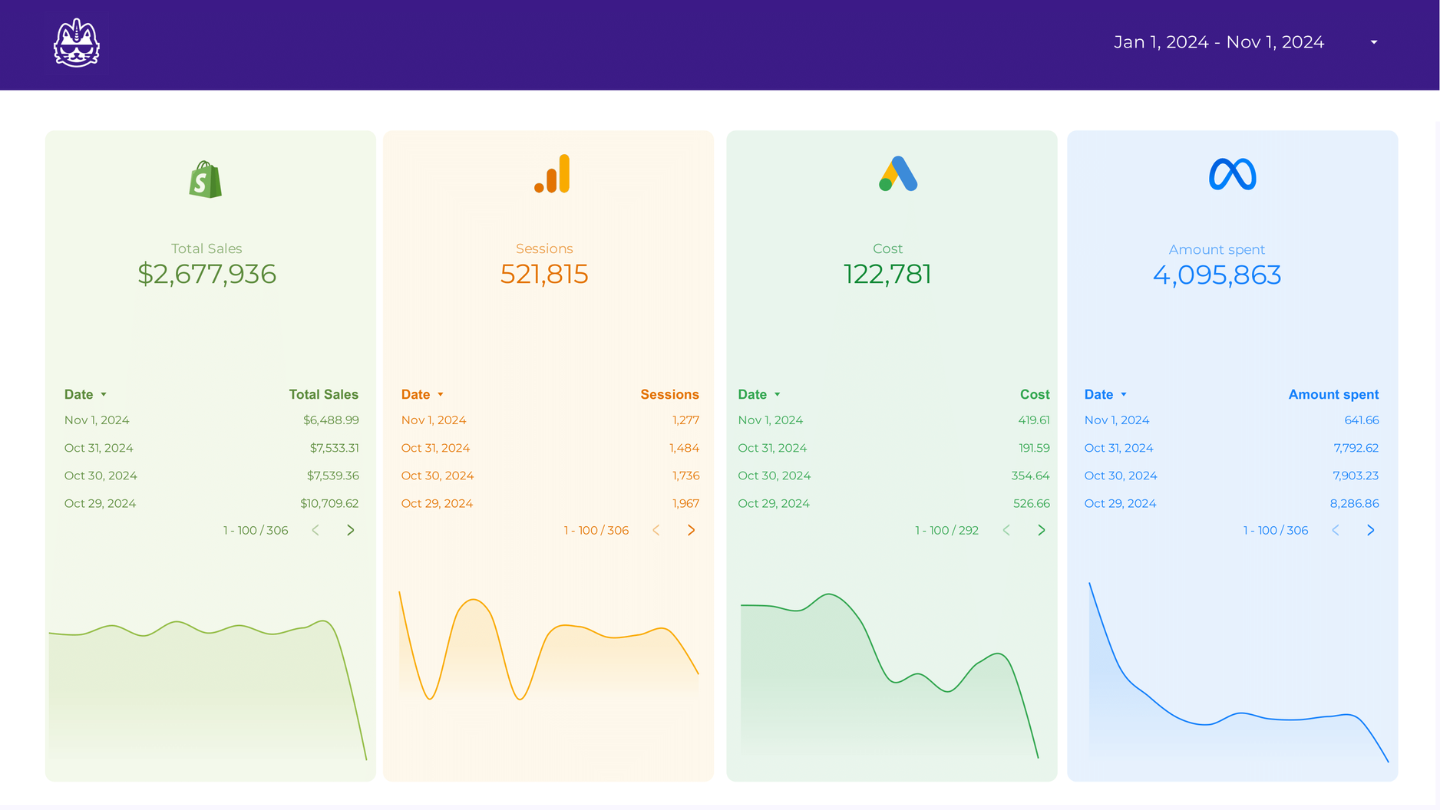This screenshot has width=1440, height=810.
Task: Click the Amount spent column header
Action: pos(1333,395)
